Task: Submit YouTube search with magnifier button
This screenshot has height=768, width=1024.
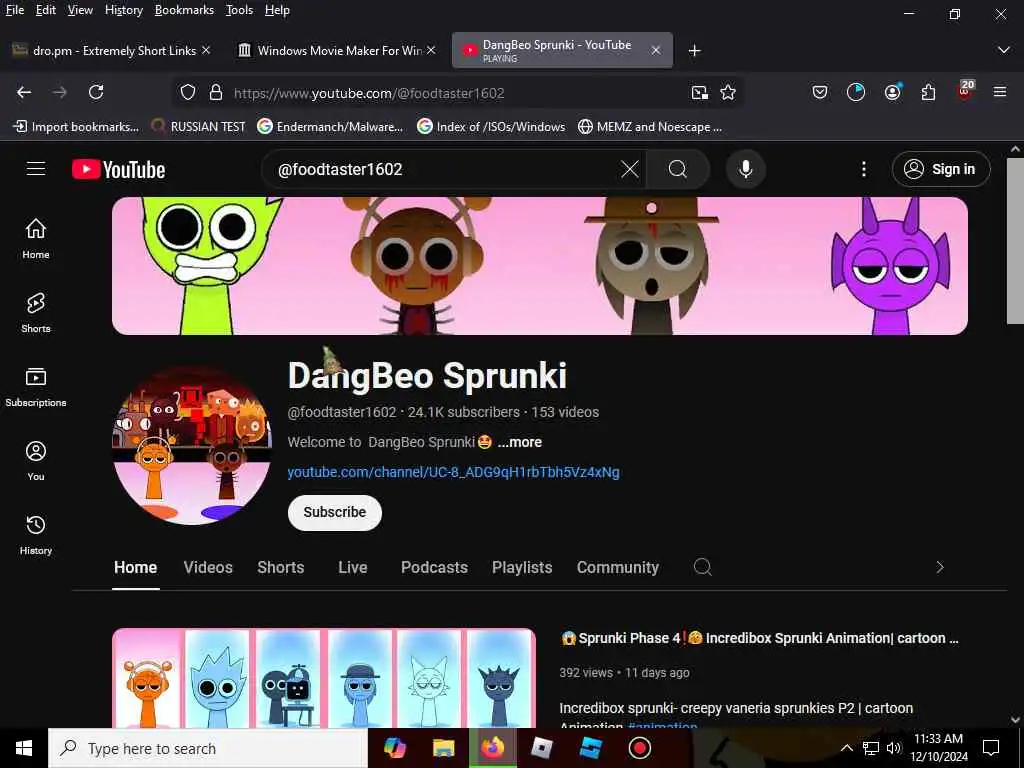Action: (x=678, y=170)
